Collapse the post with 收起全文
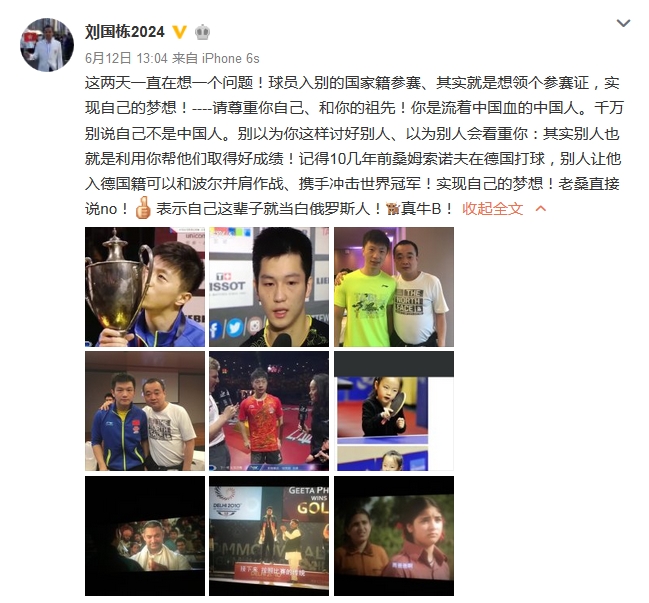This screenshot has height=603, width=649. click(x=493, y=209)
